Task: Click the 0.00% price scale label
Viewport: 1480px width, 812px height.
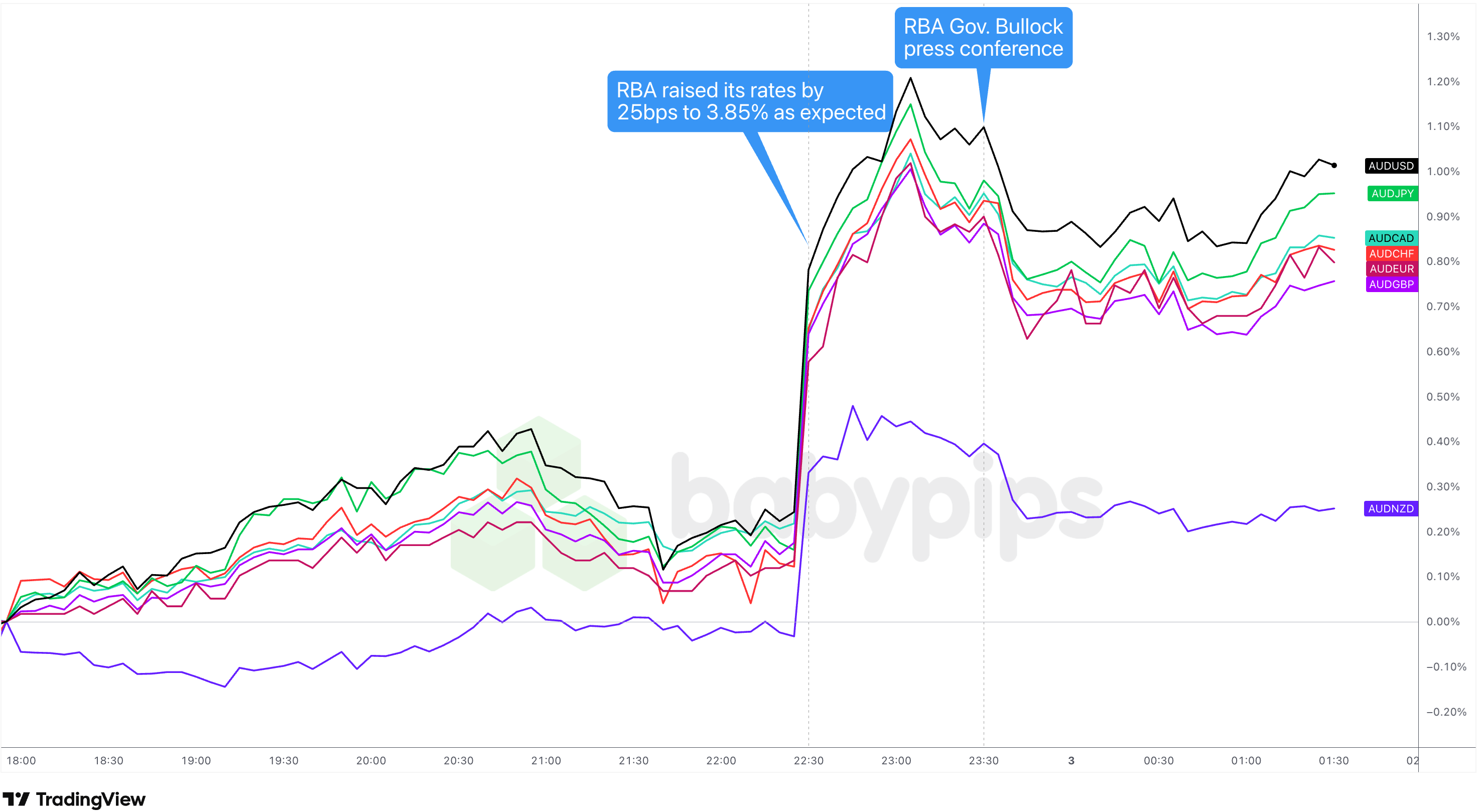Action: [1443, 621]
